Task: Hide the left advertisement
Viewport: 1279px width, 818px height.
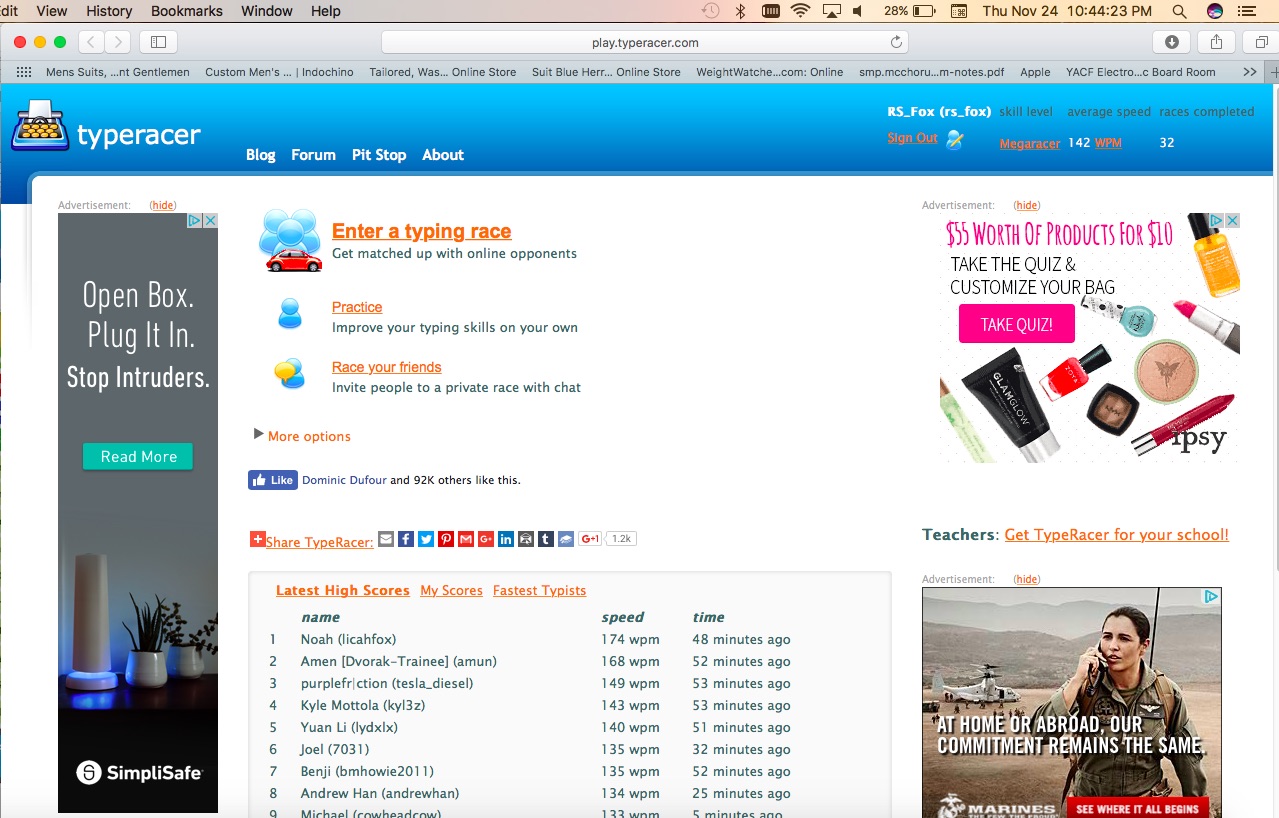Action: click(x=163, y=205)
